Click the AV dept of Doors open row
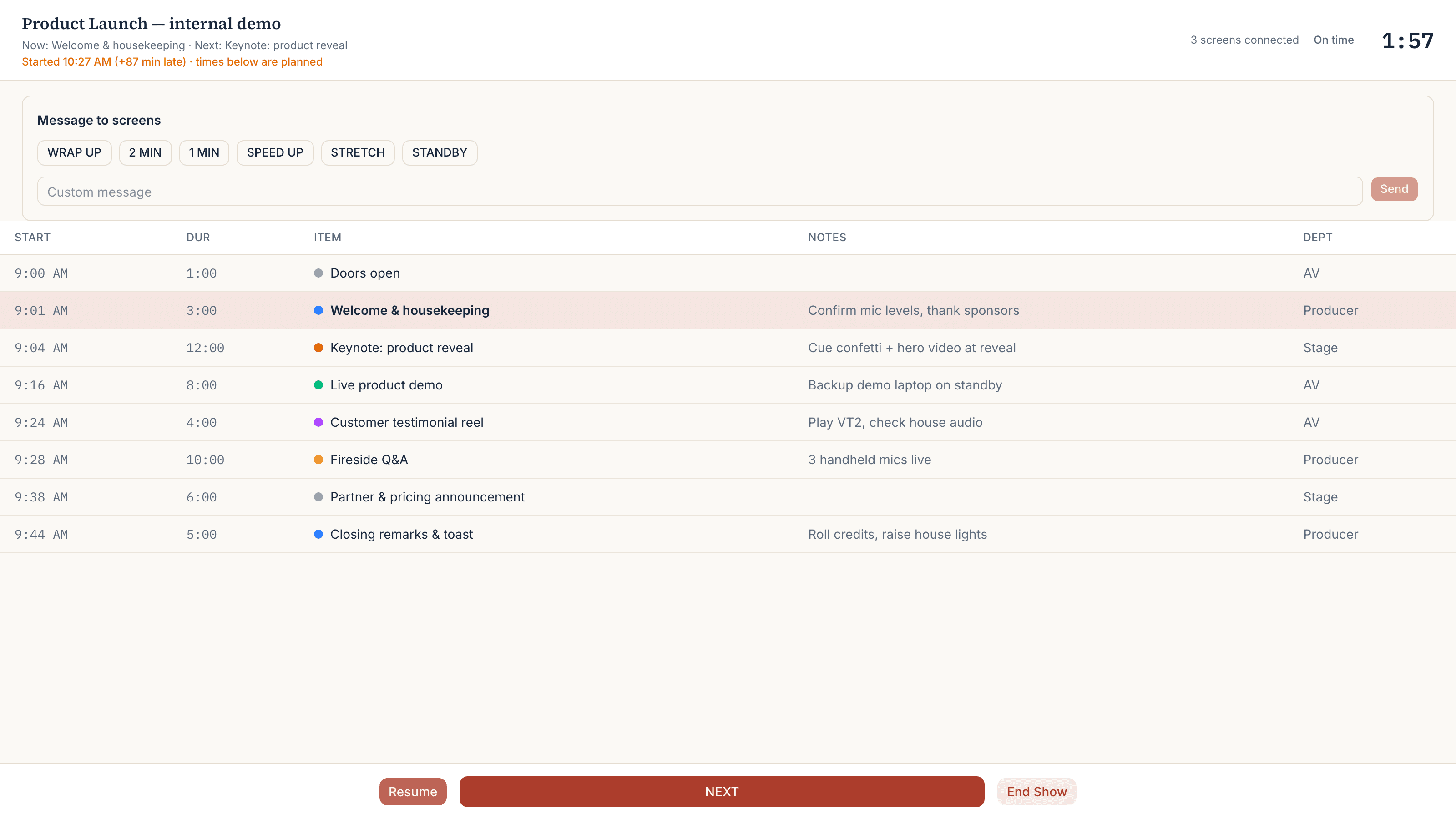Viewport: 1456px width, 819px height. (x=1311, y=273)
